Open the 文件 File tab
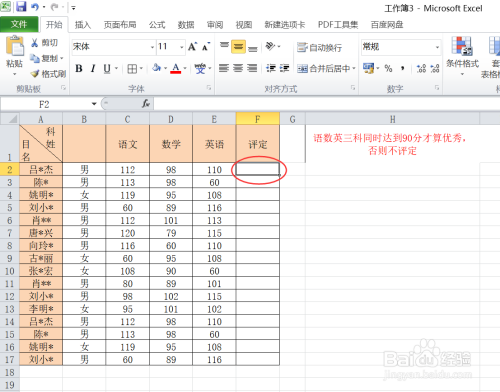The height and width of the screenshot is (392, 500). [x=19, y=24]
